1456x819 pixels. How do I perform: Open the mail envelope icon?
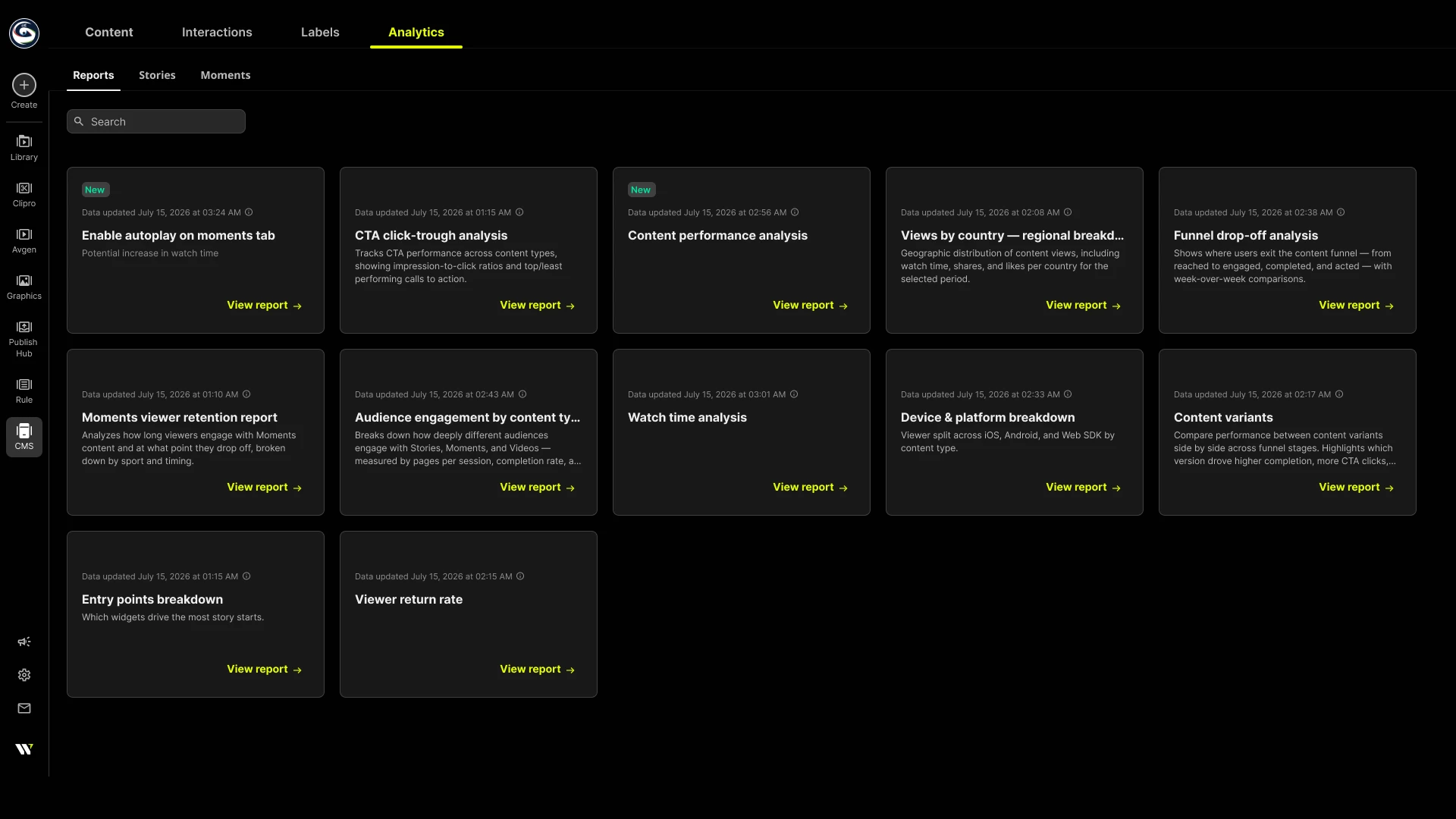coord(24,708)
